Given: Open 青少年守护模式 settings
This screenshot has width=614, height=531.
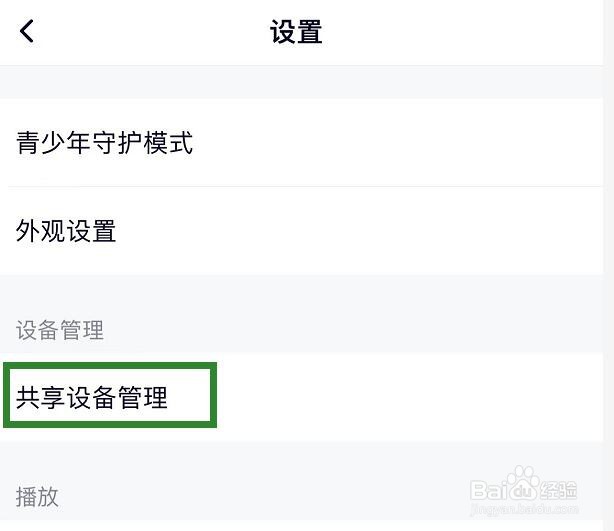Looking at the screenshot, I should 301,143.
